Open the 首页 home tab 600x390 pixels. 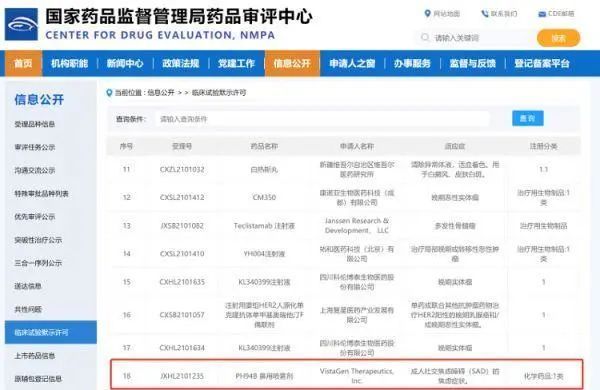(x=23, y=64)
